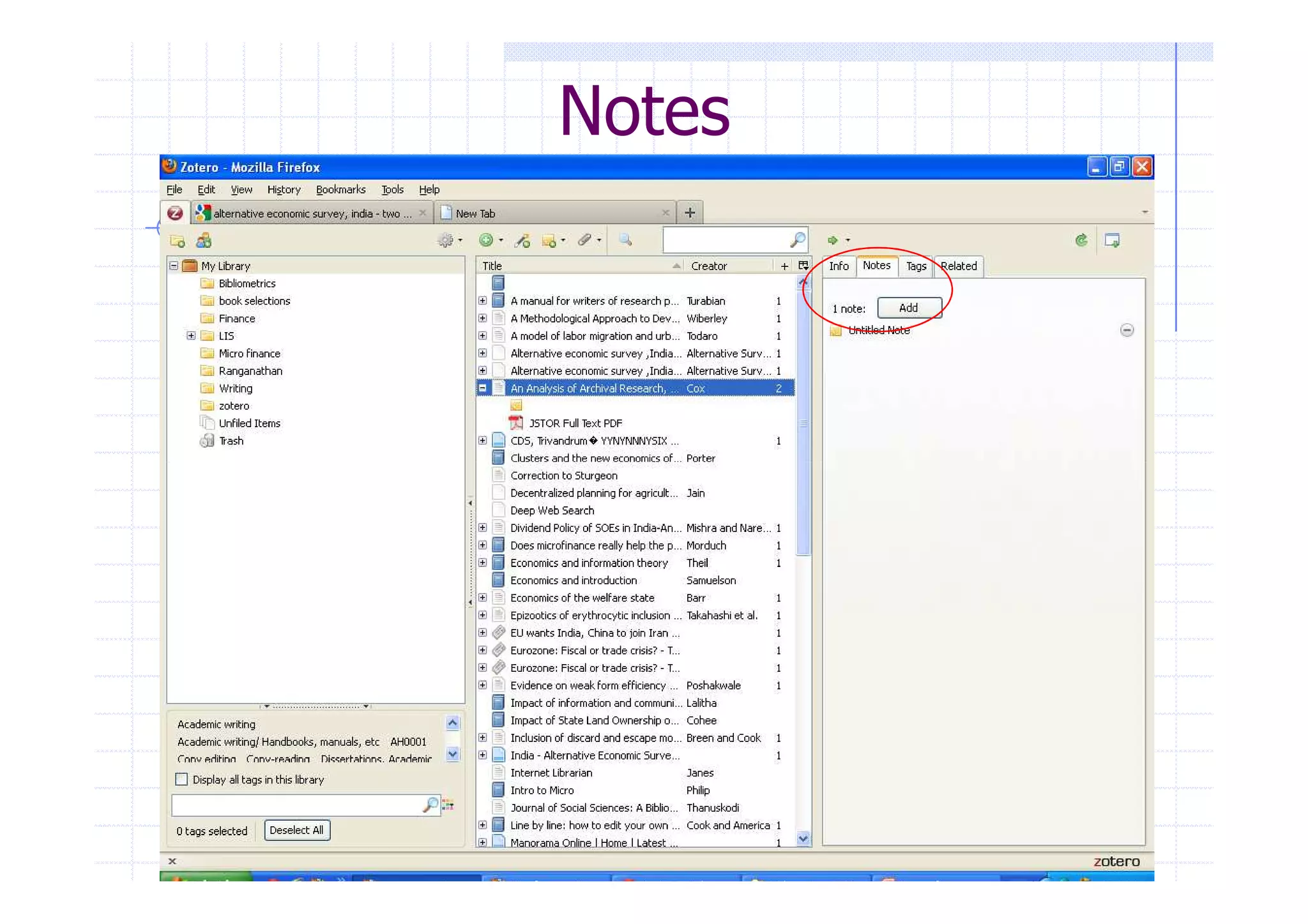
Task: Open the History menu
Action: [x=284, y=190]
